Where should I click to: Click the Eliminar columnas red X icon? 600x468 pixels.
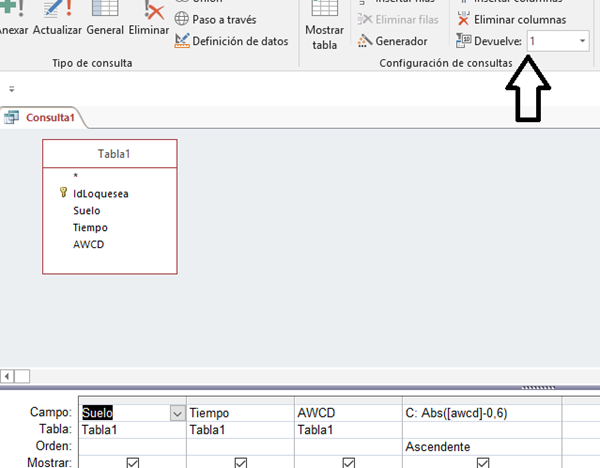[463, 19]
